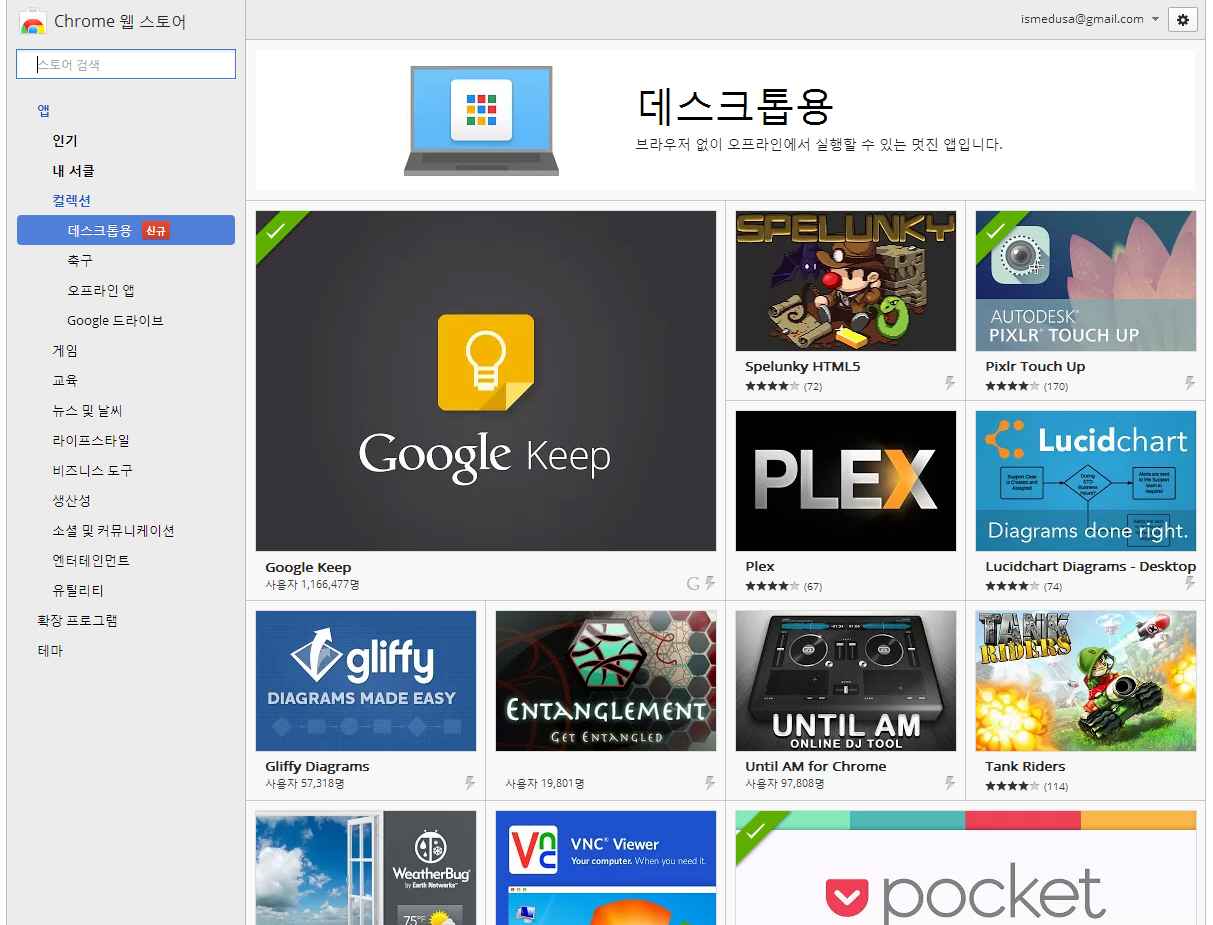The height and width of the screenshot is (925, 1213).
Task: Click the Google G icon under Google Keep
Action: click(x=693, y=583)
